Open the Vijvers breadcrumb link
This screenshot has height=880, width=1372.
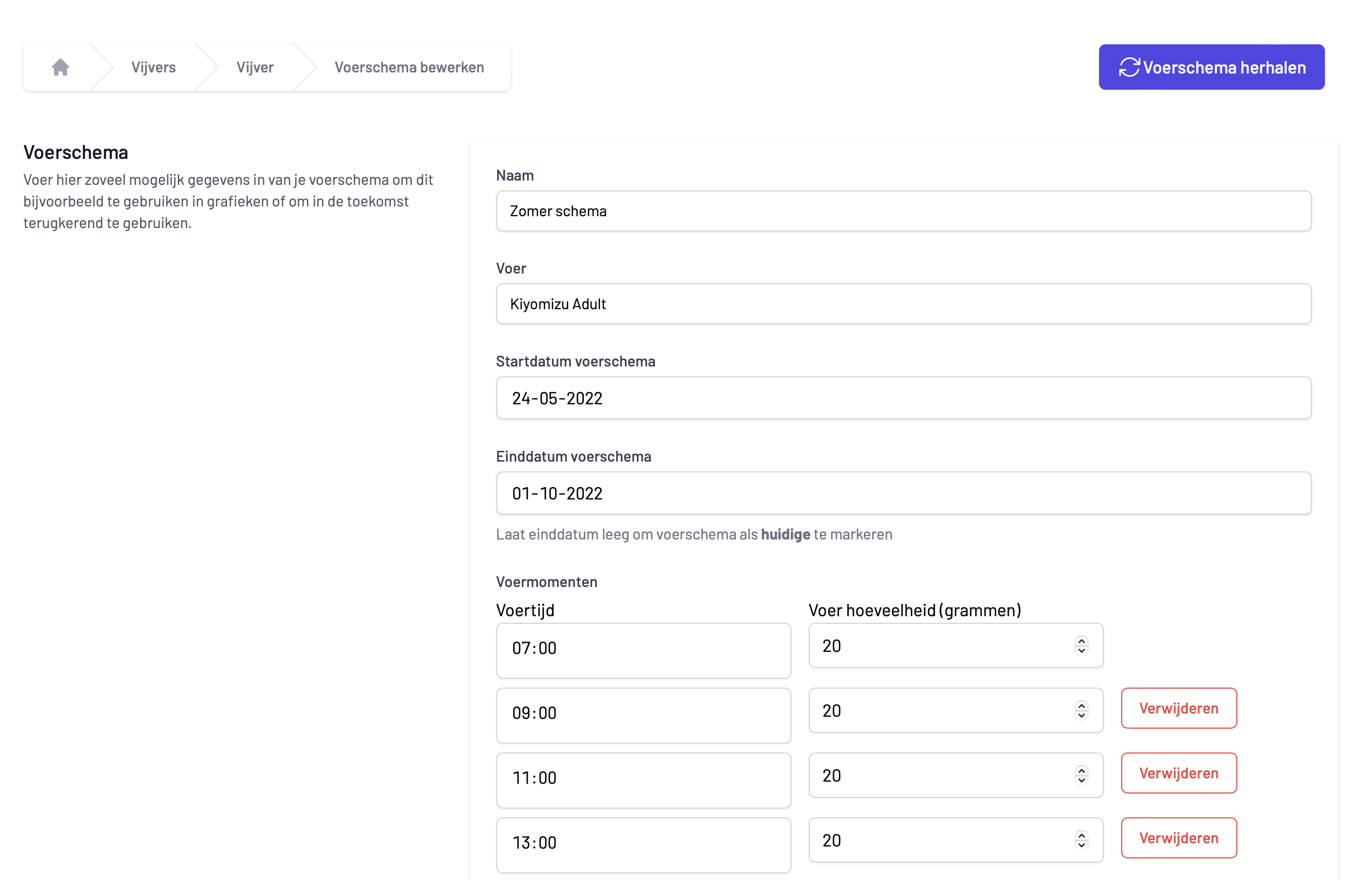(153, 68)
